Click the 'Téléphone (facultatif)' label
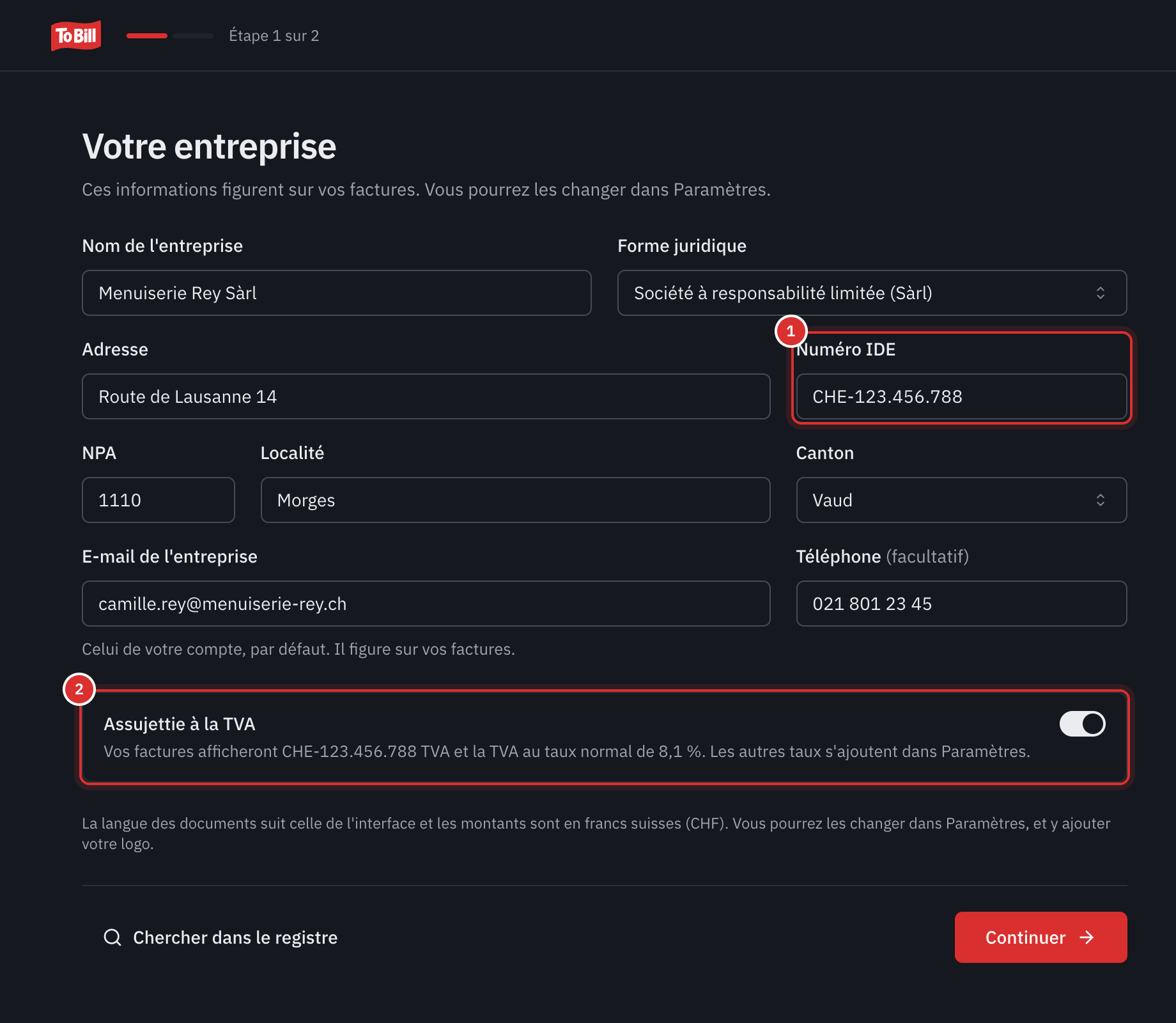The width and height of the screenshot is (1176, 1023). point(883,556)
